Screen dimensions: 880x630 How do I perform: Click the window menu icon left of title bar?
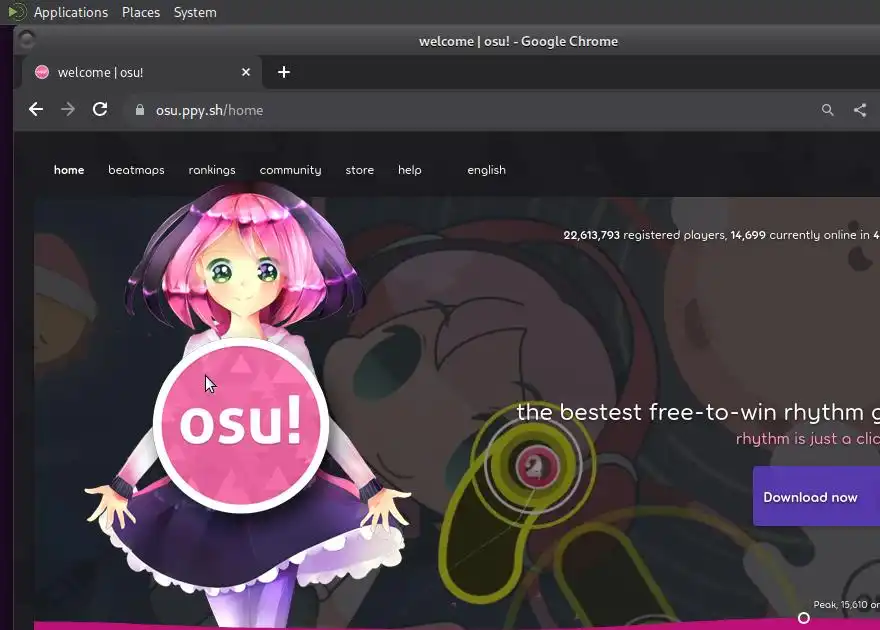[26, 40]
